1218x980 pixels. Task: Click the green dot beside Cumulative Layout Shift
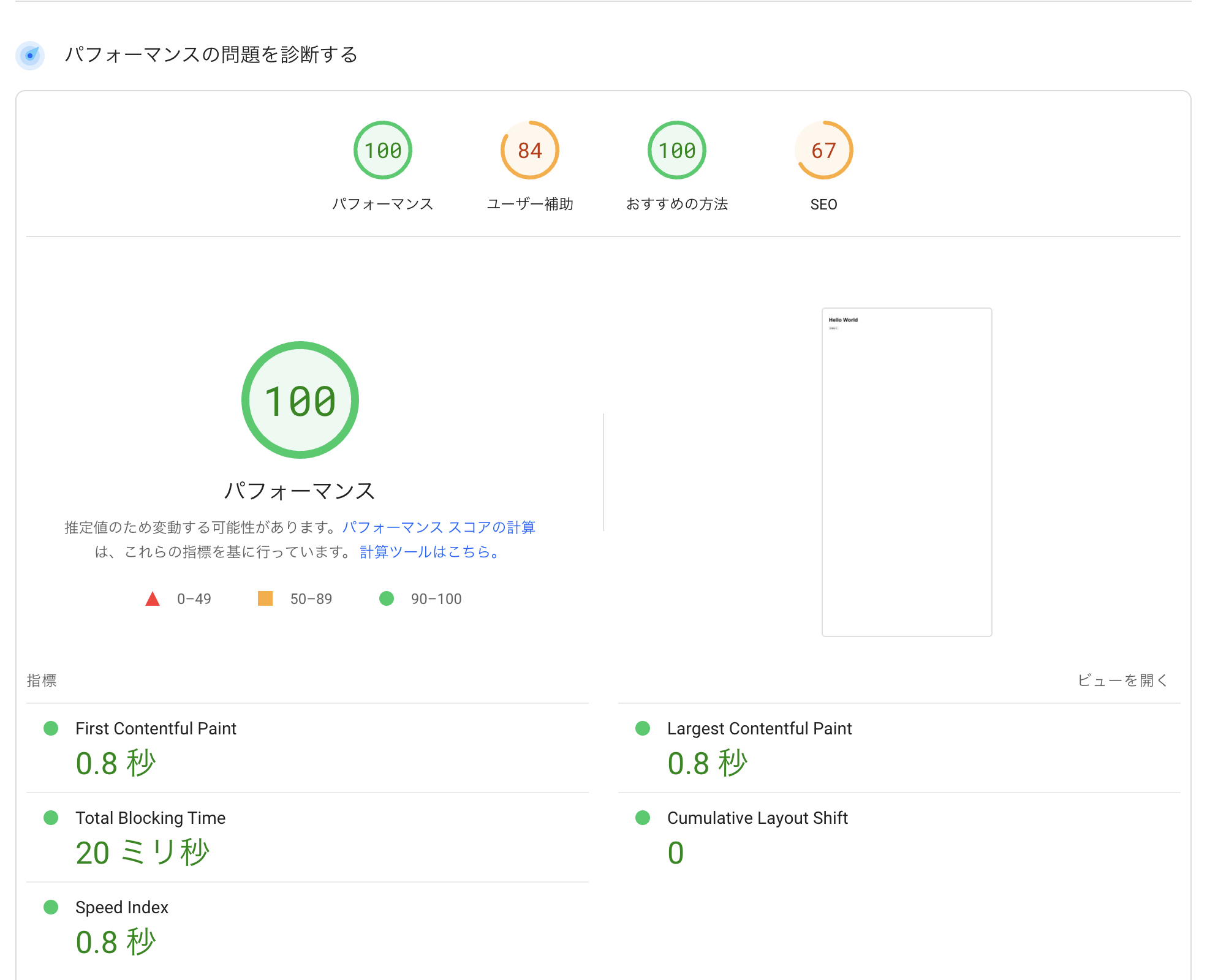click(643, 818)
